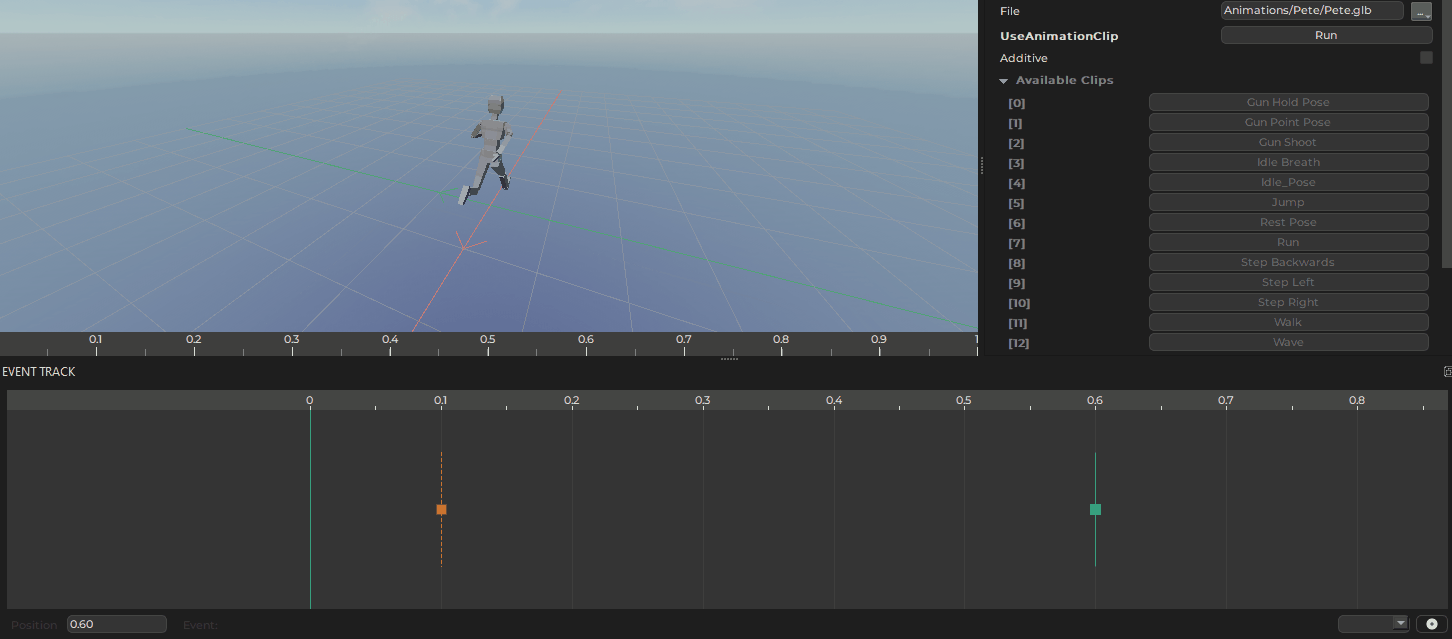Open the UseAnimationClip Run dropdown
Screen dimensions: 1452x639
coord(1326,35)
